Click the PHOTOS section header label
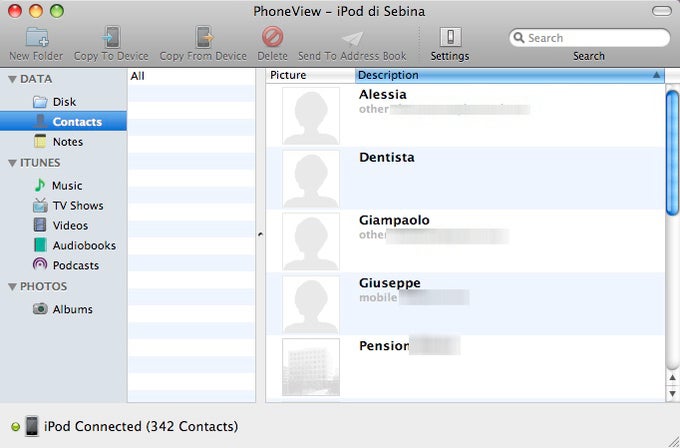680x448 pixels. [x=43, y=287]
